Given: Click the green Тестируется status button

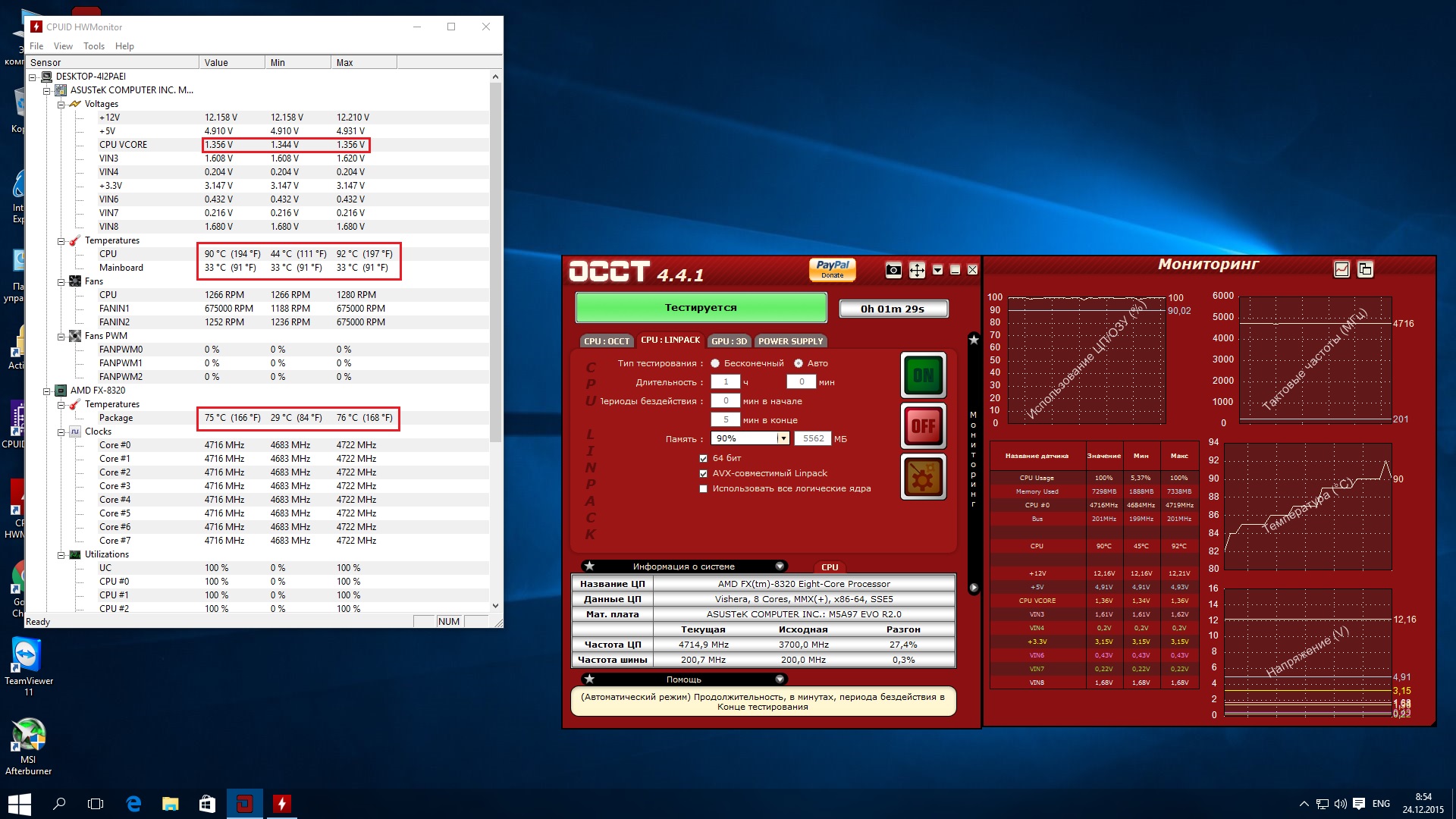Looking at the screenshot, I should coord(701,308).
